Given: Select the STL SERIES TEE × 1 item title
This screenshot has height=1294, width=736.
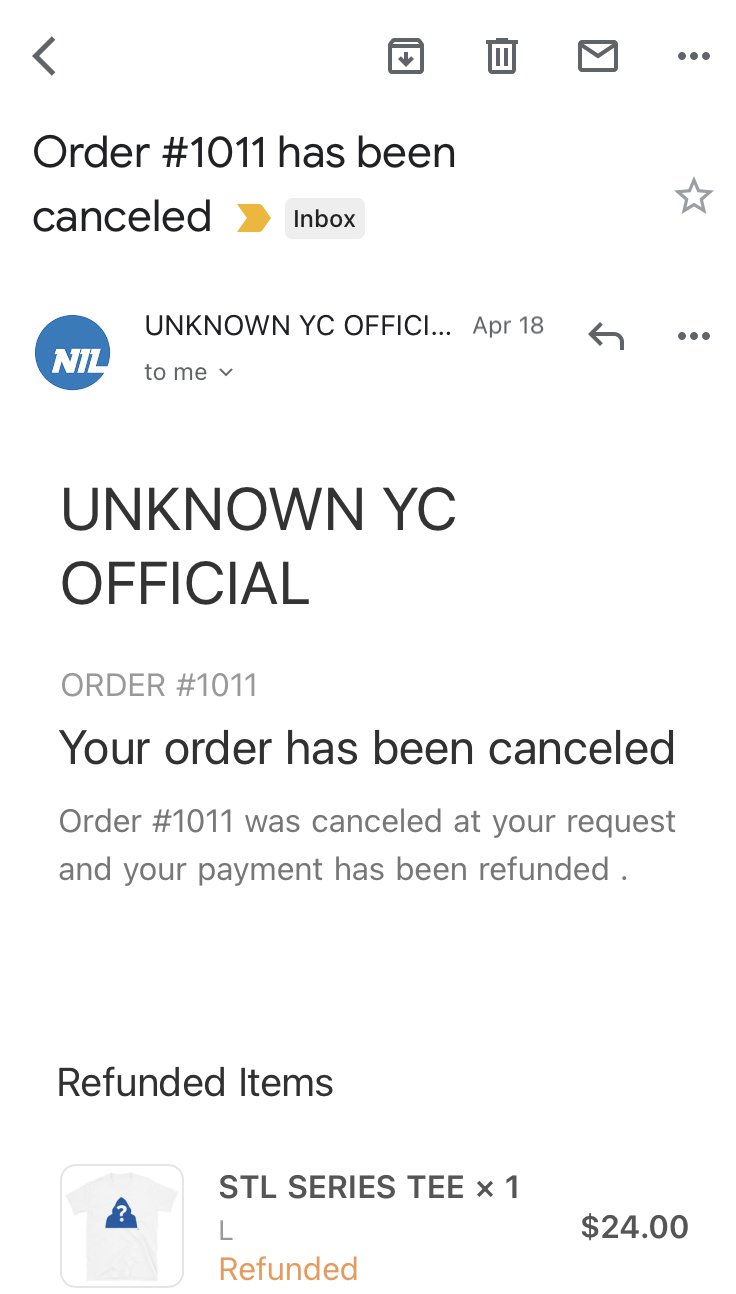Looking at the screenshot, I should point(369,1187).
